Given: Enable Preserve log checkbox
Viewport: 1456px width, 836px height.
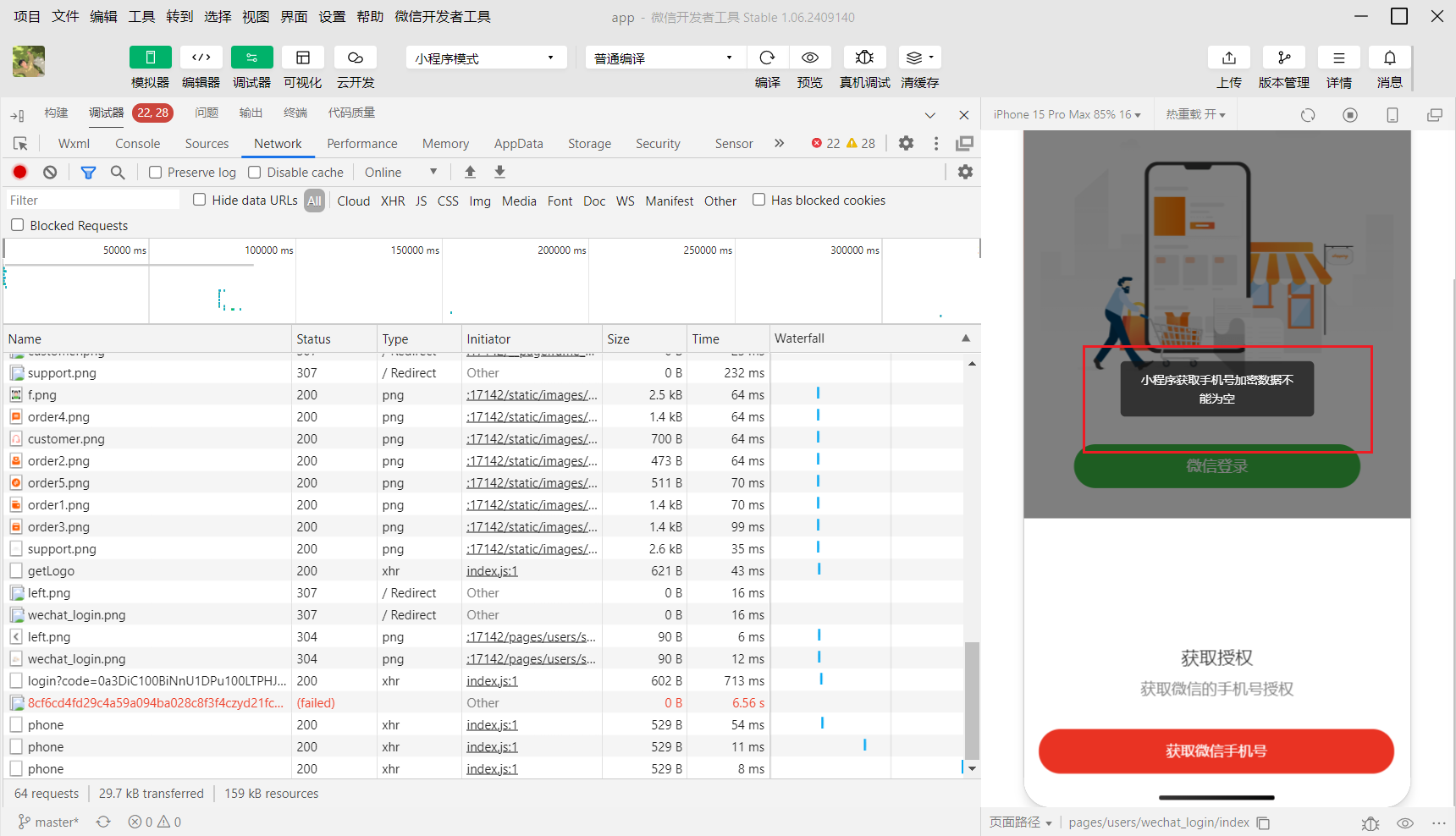Looking at the screenshot, I should point(156,172).
